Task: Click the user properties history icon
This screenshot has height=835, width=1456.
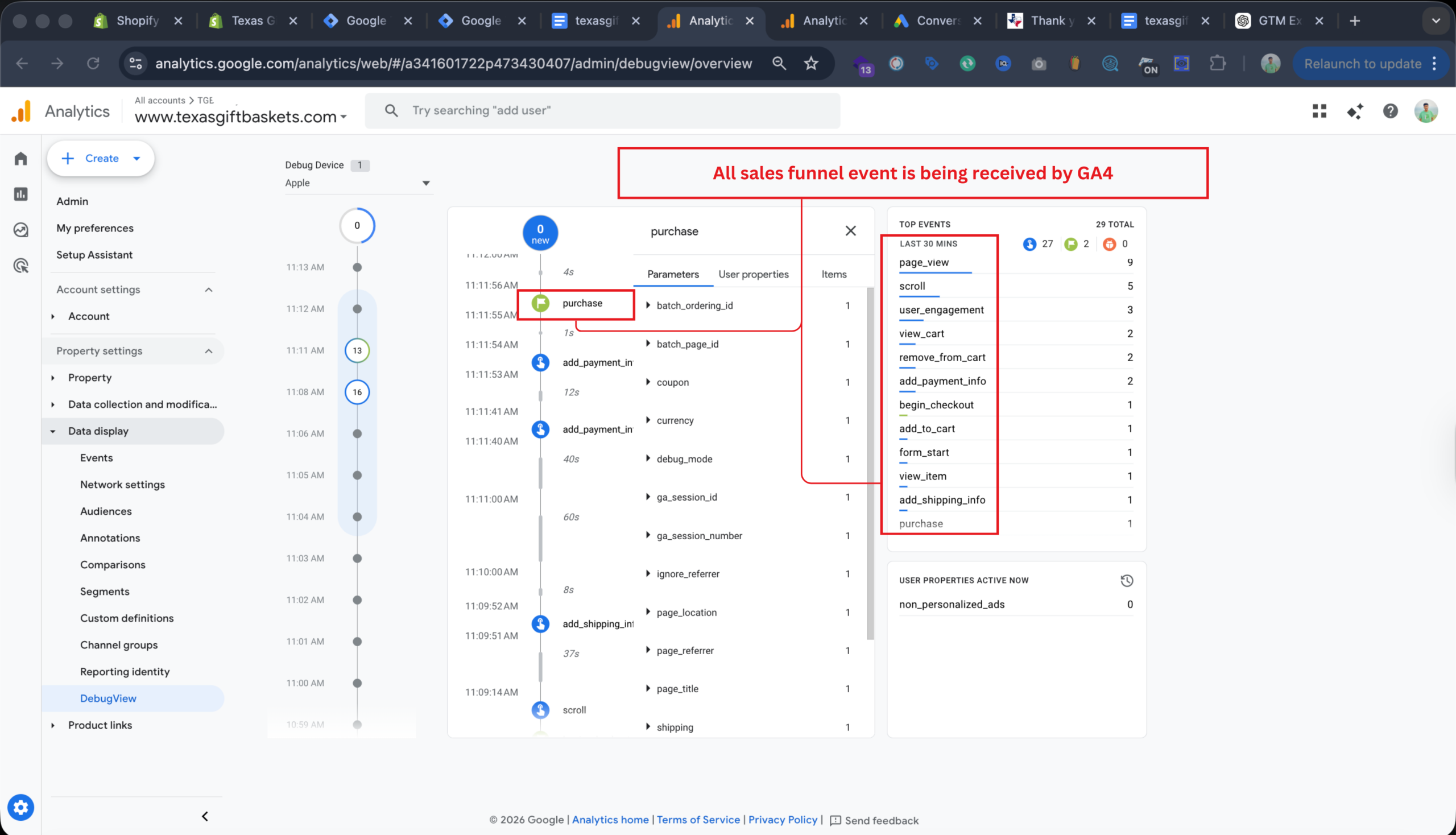Action: [1126, 580]
